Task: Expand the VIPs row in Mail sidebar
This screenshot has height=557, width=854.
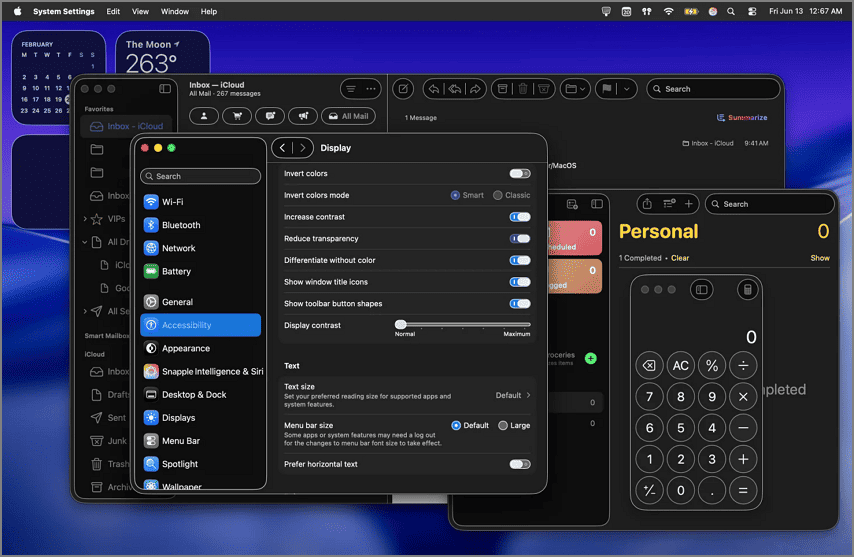Action: coord(85,219)
